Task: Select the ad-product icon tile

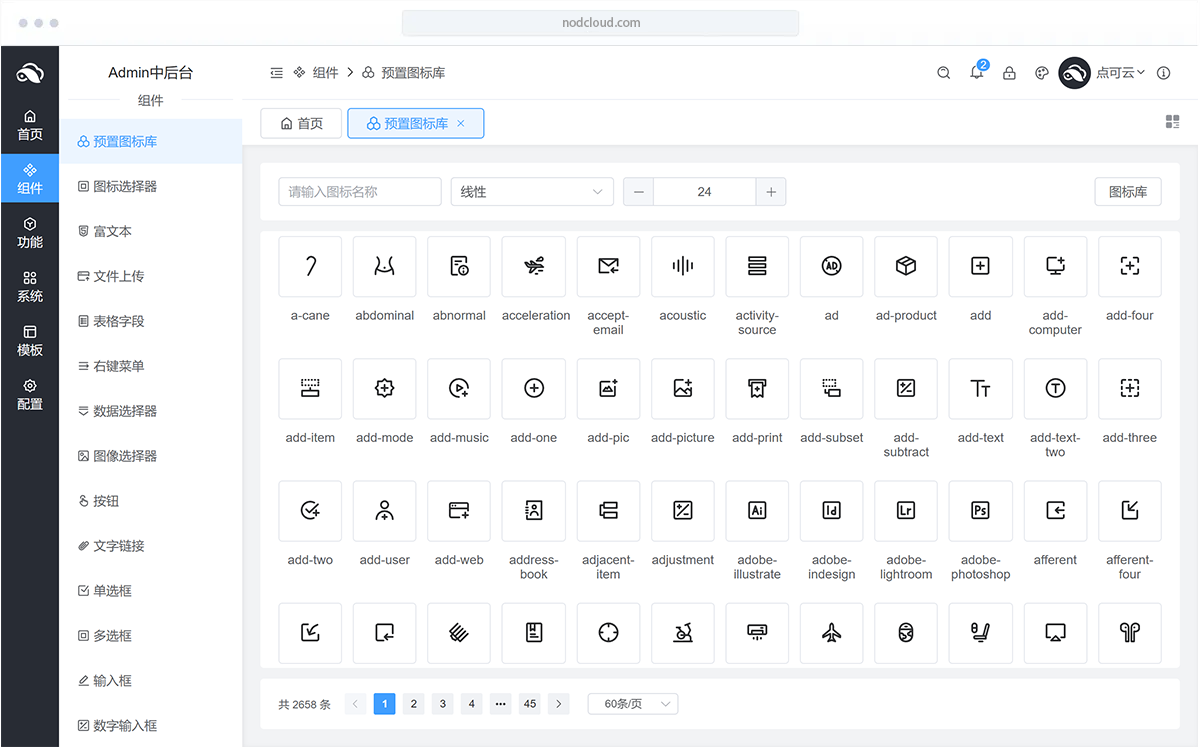Action: (905, 266)
